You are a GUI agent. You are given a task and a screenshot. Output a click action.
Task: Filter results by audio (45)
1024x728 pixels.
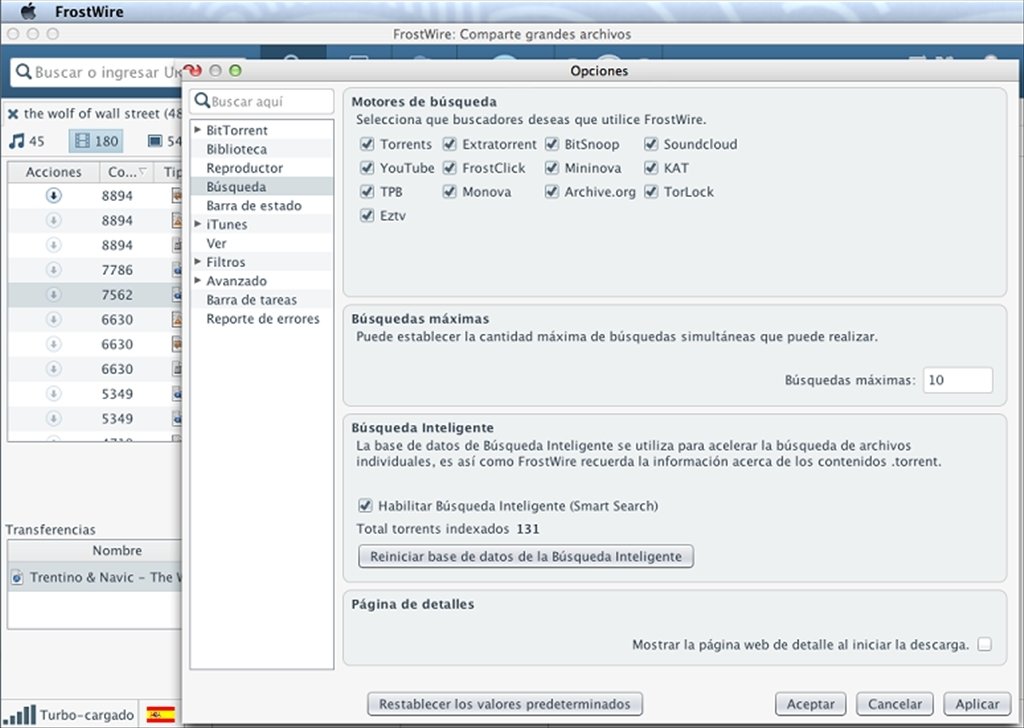pyautogui.click(x=27, y=141)
